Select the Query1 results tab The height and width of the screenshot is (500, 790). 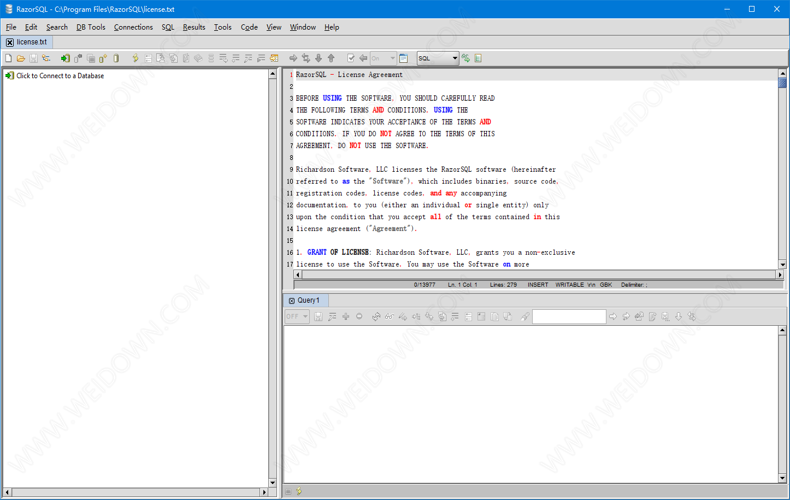point(308,300)
